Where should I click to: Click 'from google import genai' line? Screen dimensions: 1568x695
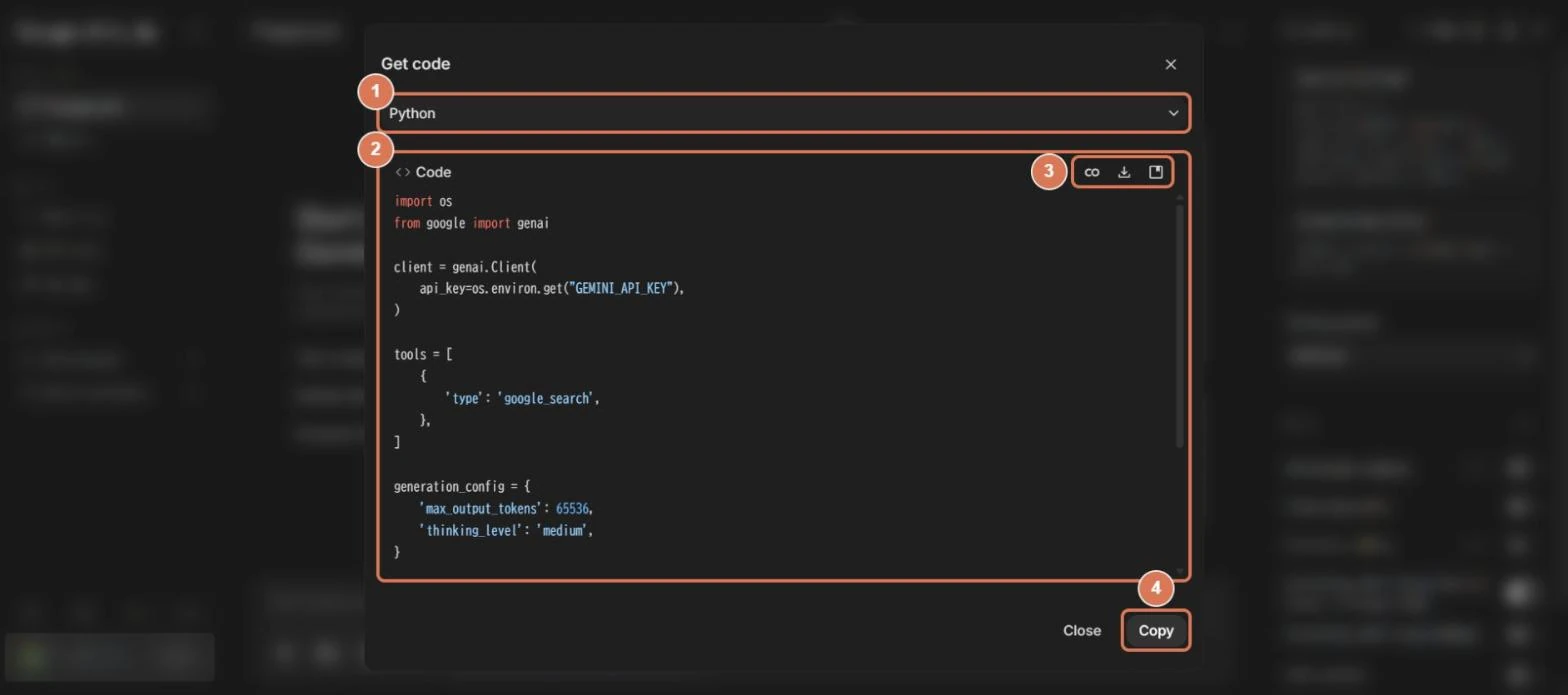pyautogui.click(x=471, y=223)
